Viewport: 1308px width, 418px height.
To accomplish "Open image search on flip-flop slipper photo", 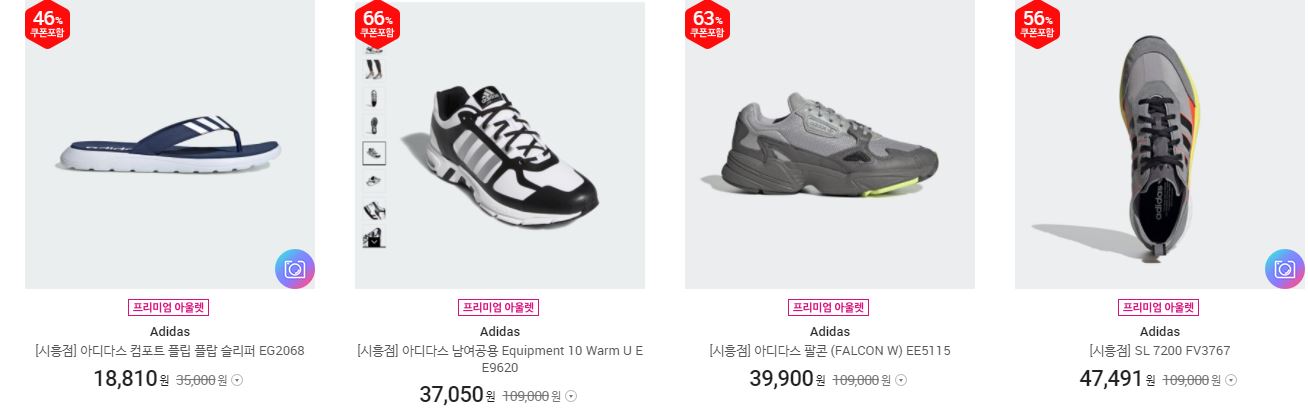I will pos(295,269).
